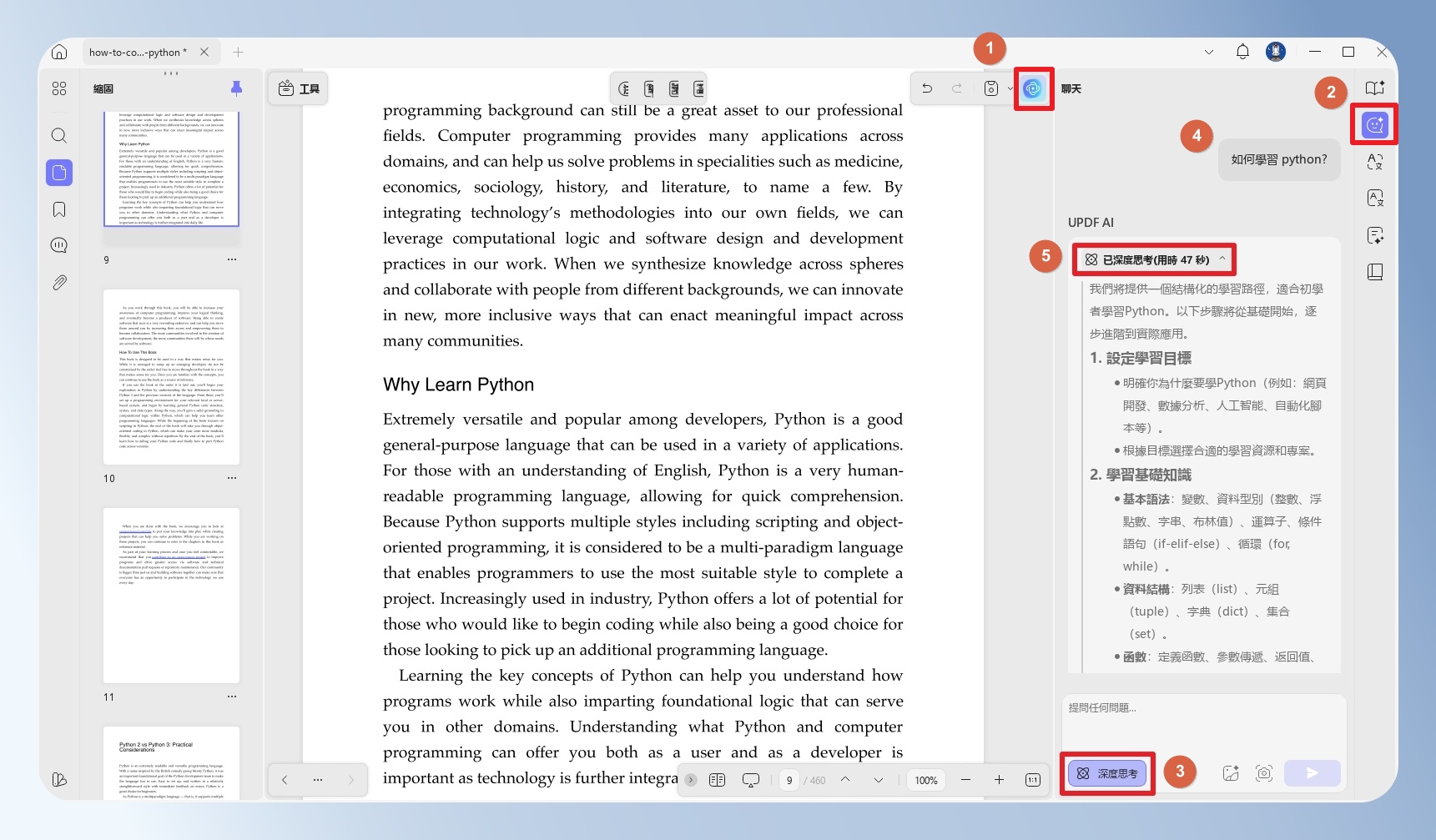Click the notification bell icon
1436x840 pixels.
point(1242,52)
